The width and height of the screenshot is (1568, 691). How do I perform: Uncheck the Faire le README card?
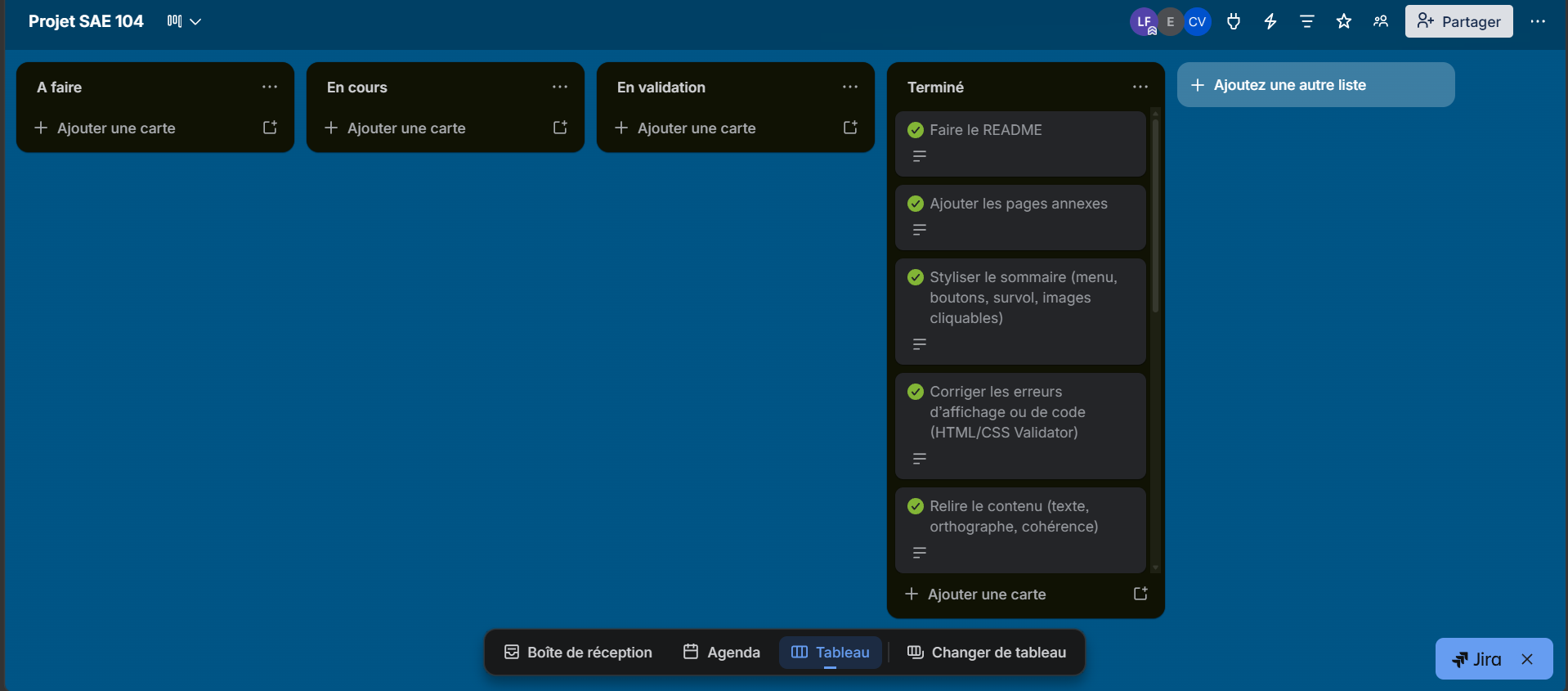click(916, 130)
